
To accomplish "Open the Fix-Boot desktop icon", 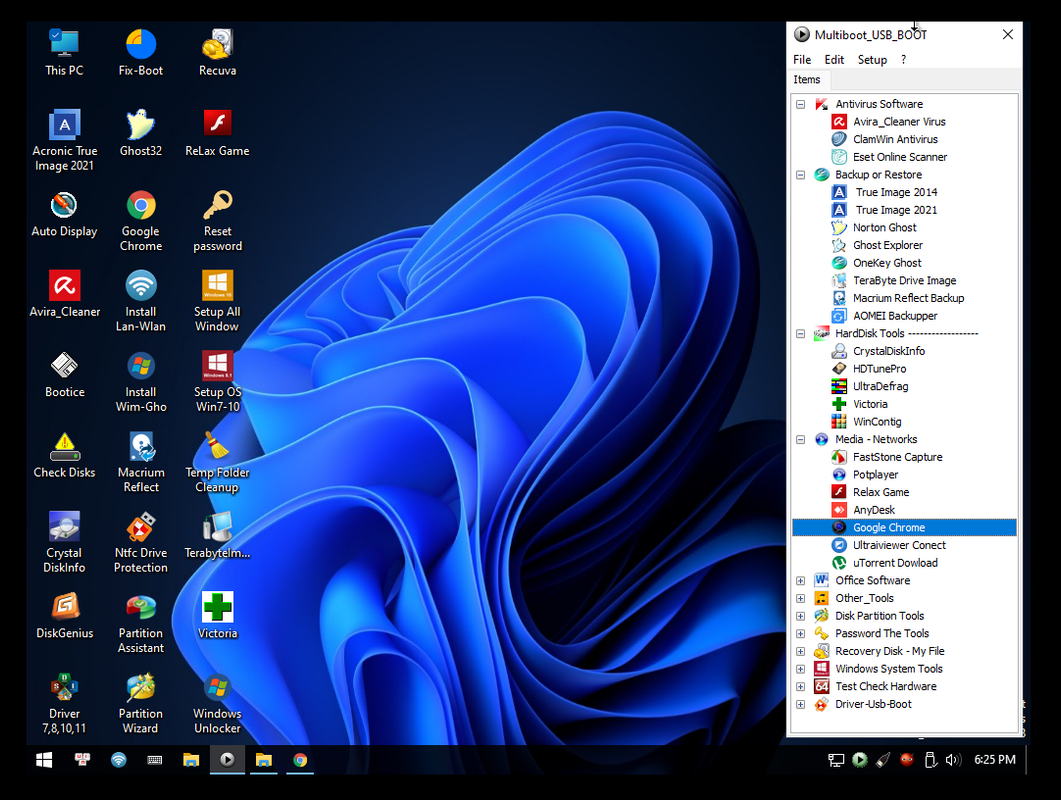I will click(x=141, y=53).
